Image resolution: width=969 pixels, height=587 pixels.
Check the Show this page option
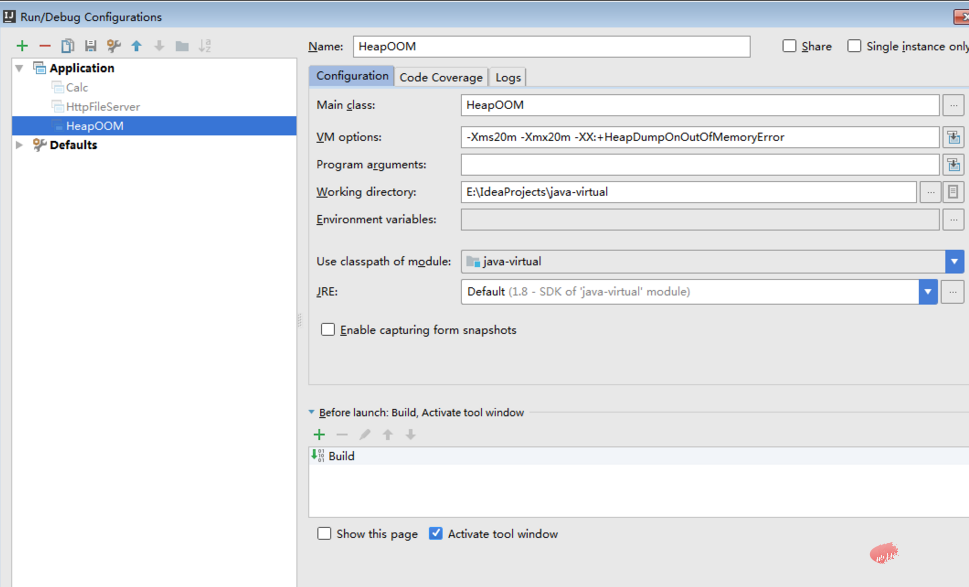tap(324, 534)
